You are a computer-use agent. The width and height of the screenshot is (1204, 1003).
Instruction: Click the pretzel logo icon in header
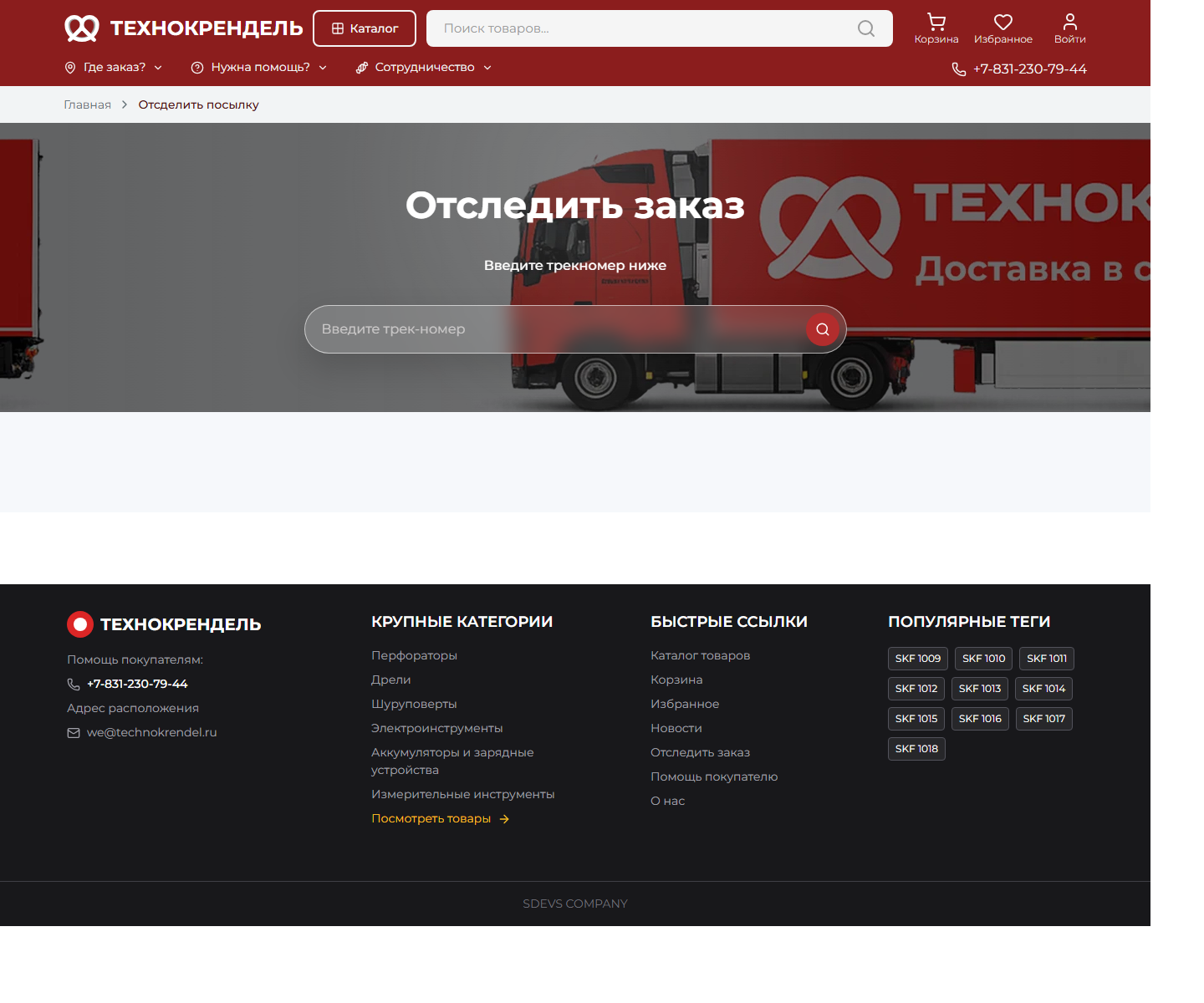(82, 28)
